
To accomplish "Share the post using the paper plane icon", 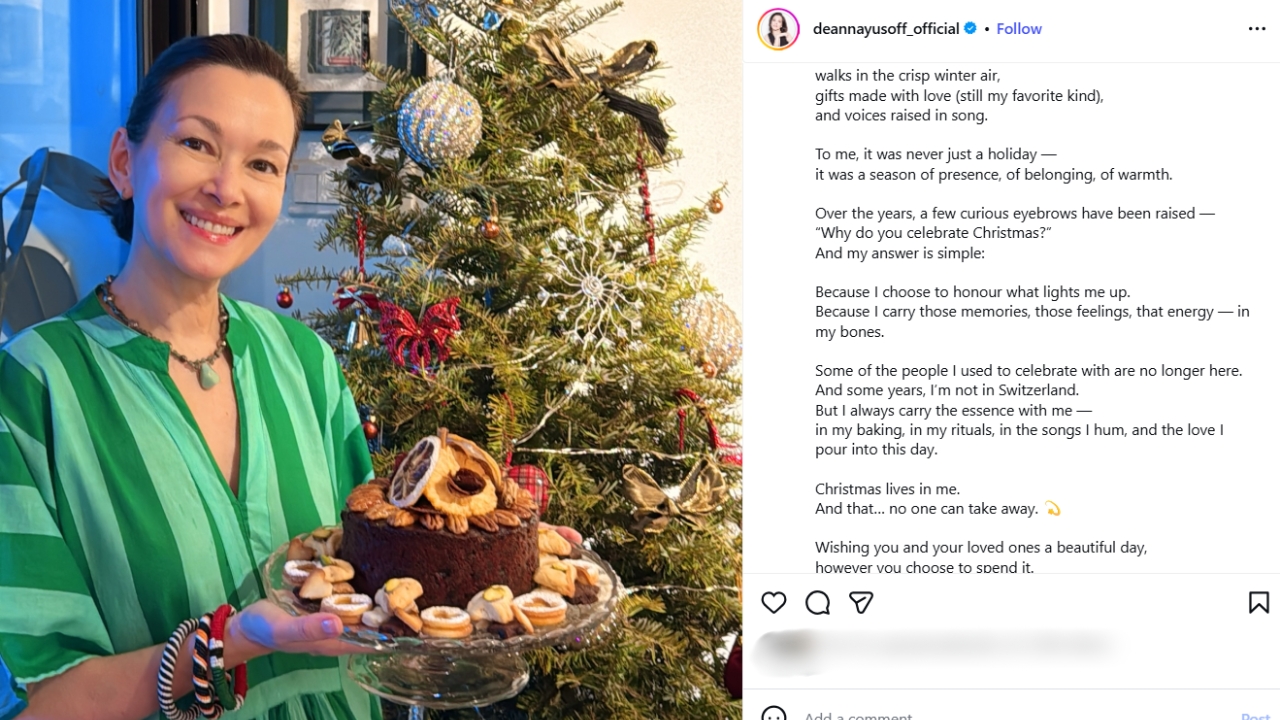I will click(861, 602).
